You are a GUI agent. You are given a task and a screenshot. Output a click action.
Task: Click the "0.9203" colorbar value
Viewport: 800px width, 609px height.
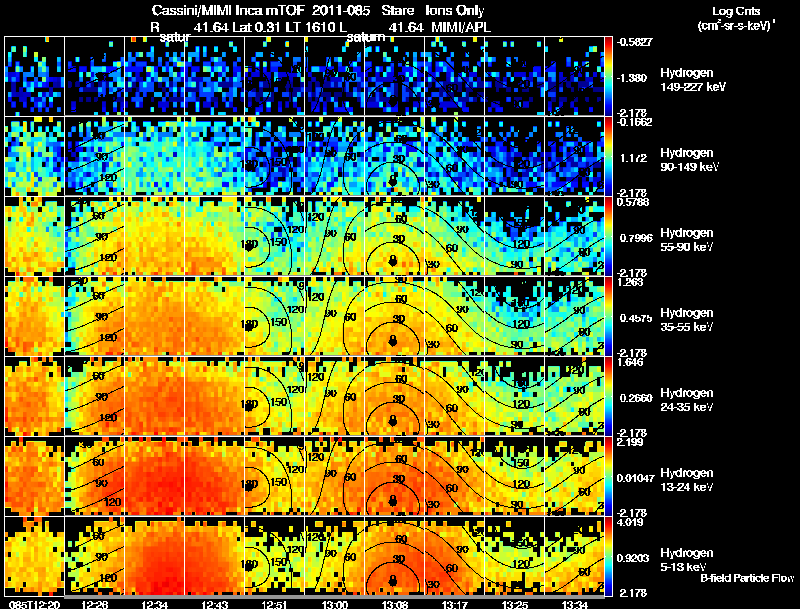tap(633, 559)
